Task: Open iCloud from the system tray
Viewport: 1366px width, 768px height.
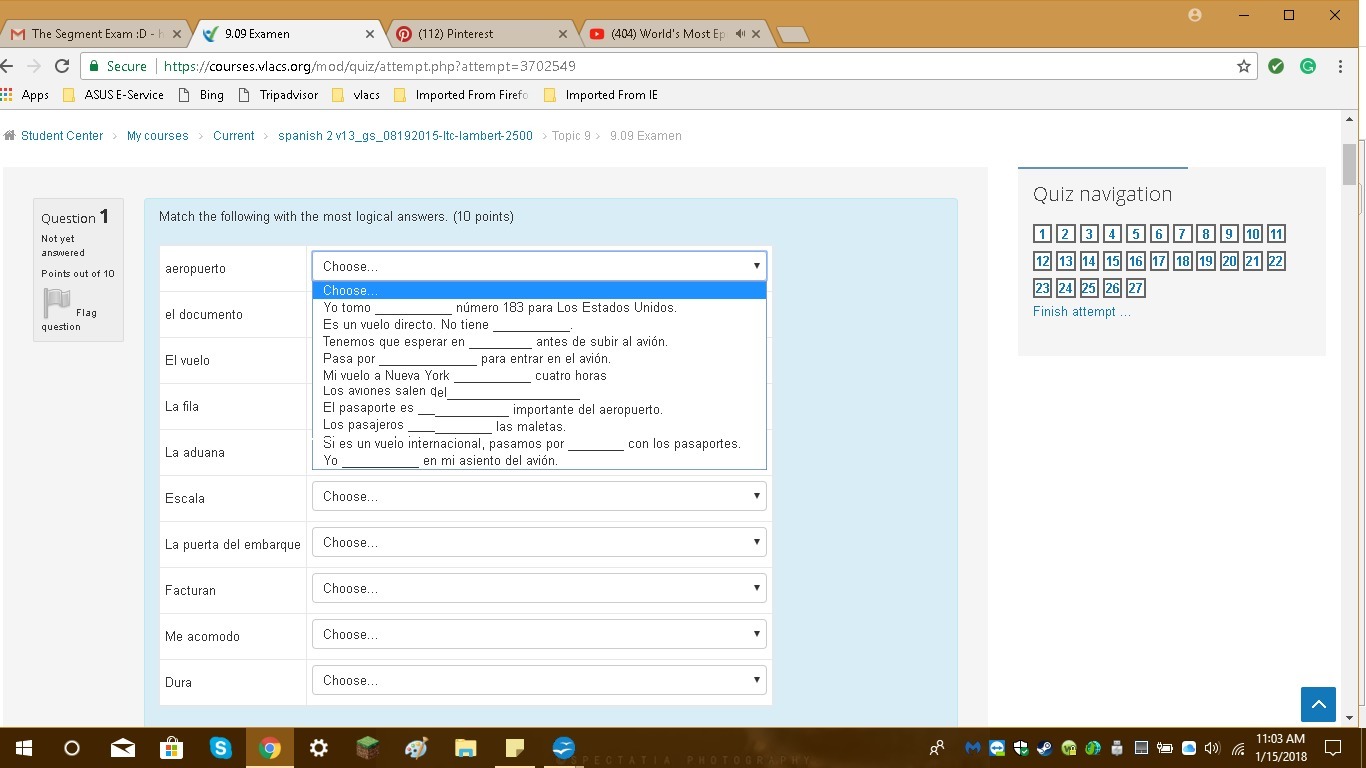Action: (1188, 748)
